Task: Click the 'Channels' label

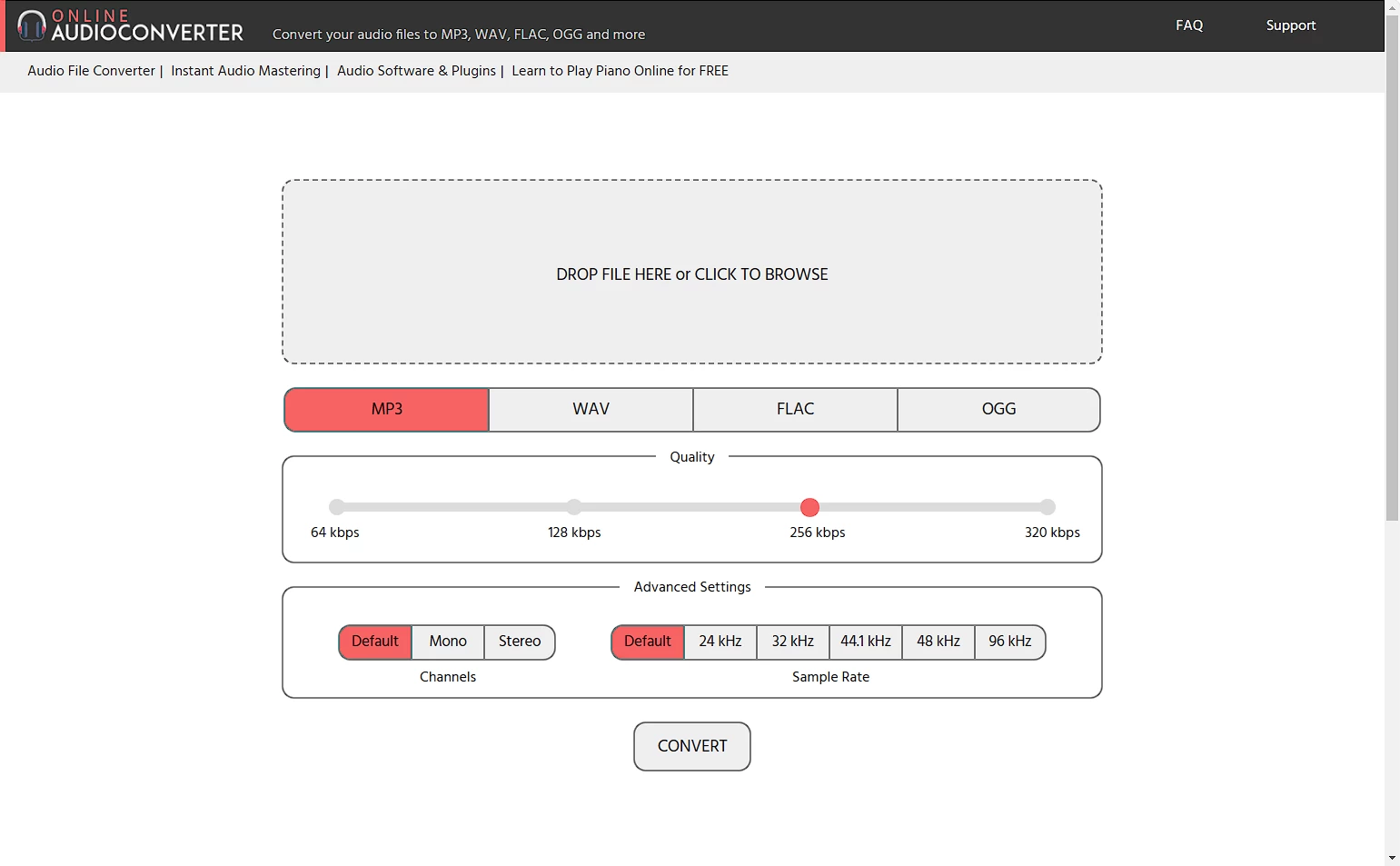Action: click(448, 677)
